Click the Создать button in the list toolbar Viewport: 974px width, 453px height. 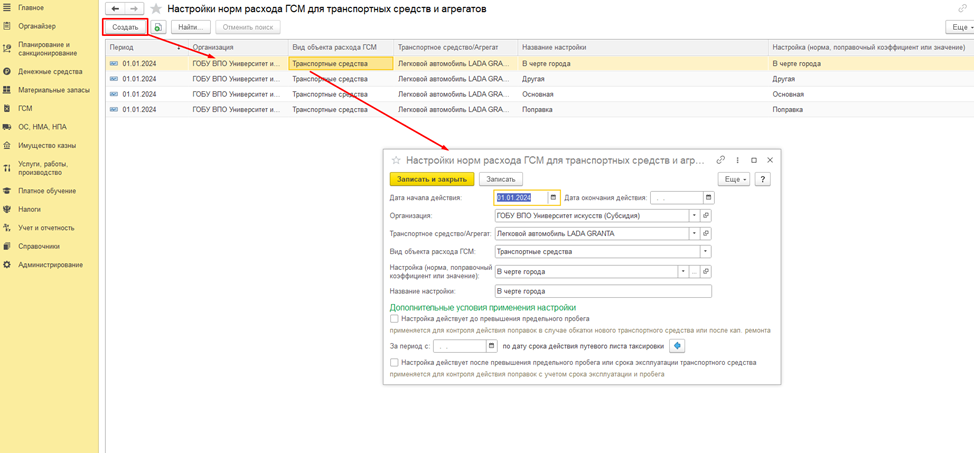pos(125,27)
